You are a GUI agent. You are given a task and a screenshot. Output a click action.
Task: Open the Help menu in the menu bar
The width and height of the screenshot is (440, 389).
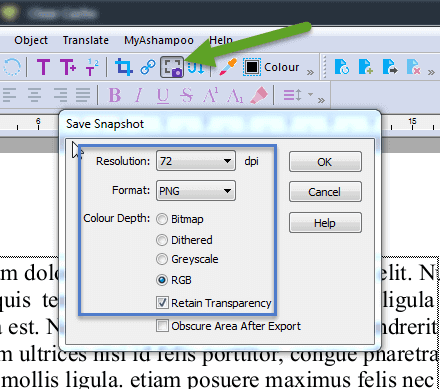click(221, 40)
